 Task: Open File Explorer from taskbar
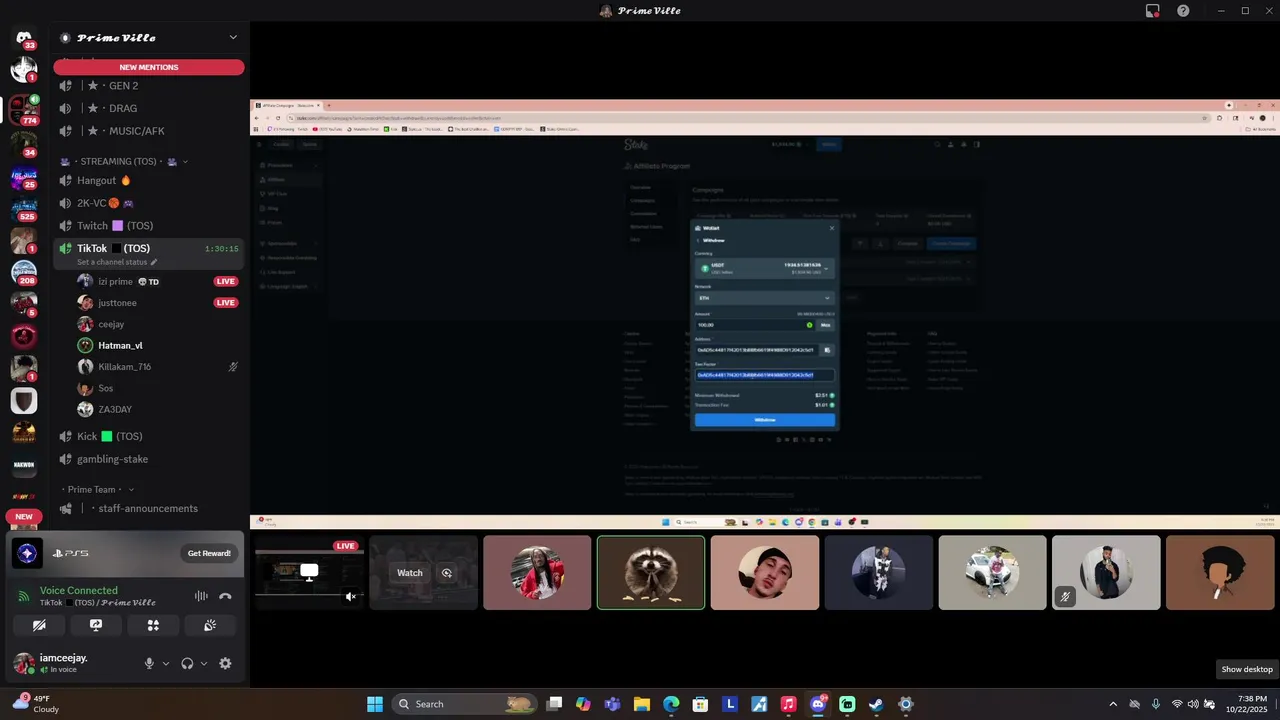[642, 704]
